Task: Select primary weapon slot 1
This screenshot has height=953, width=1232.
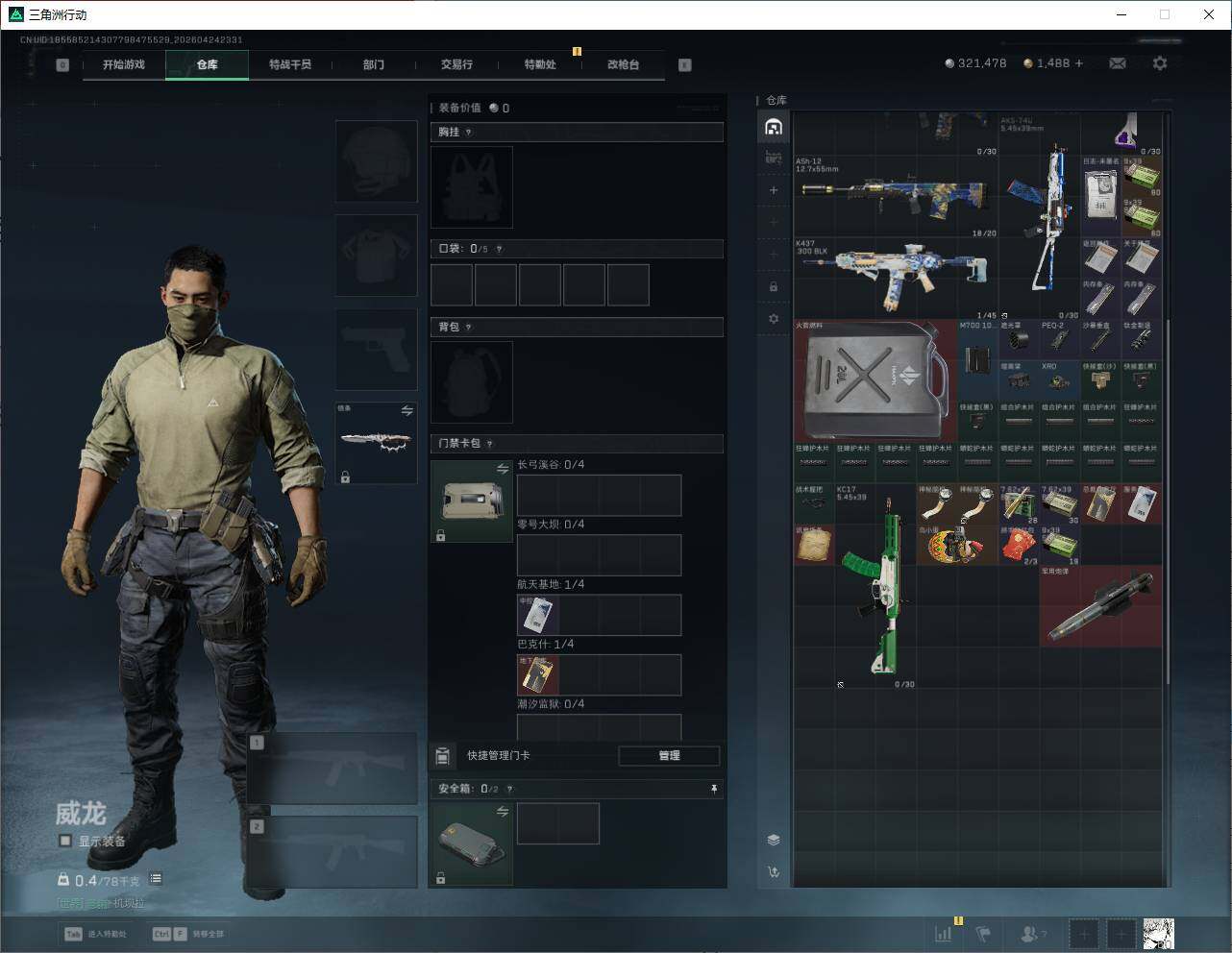Action: tap(332, 769)
